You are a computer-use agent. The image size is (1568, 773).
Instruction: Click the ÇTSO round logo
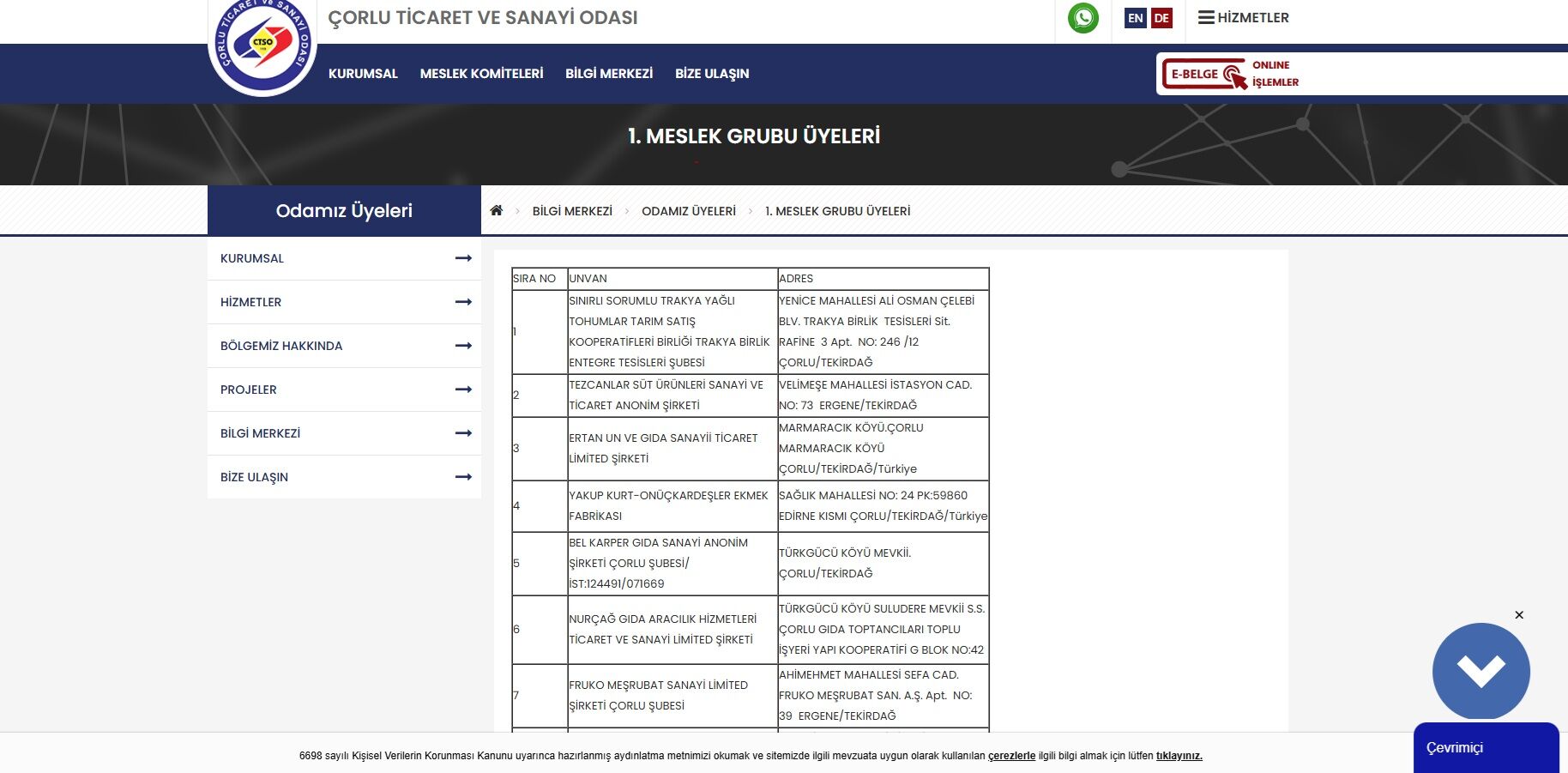[x=262, y=43]
